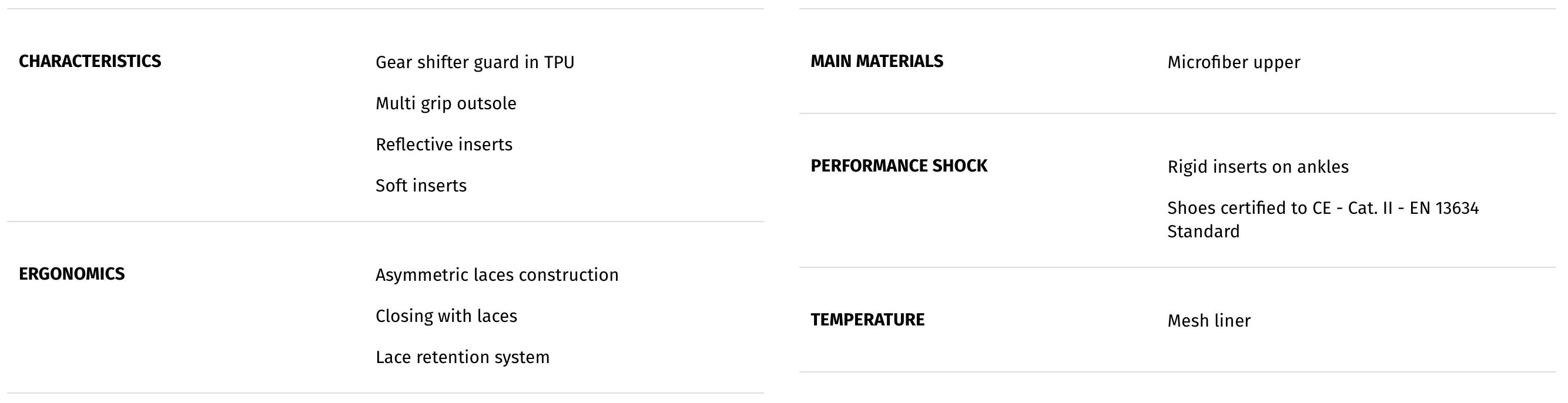Click the Soft inserts entry
The width and height of the screenshot is (1568, 403).
click(421, 186)
